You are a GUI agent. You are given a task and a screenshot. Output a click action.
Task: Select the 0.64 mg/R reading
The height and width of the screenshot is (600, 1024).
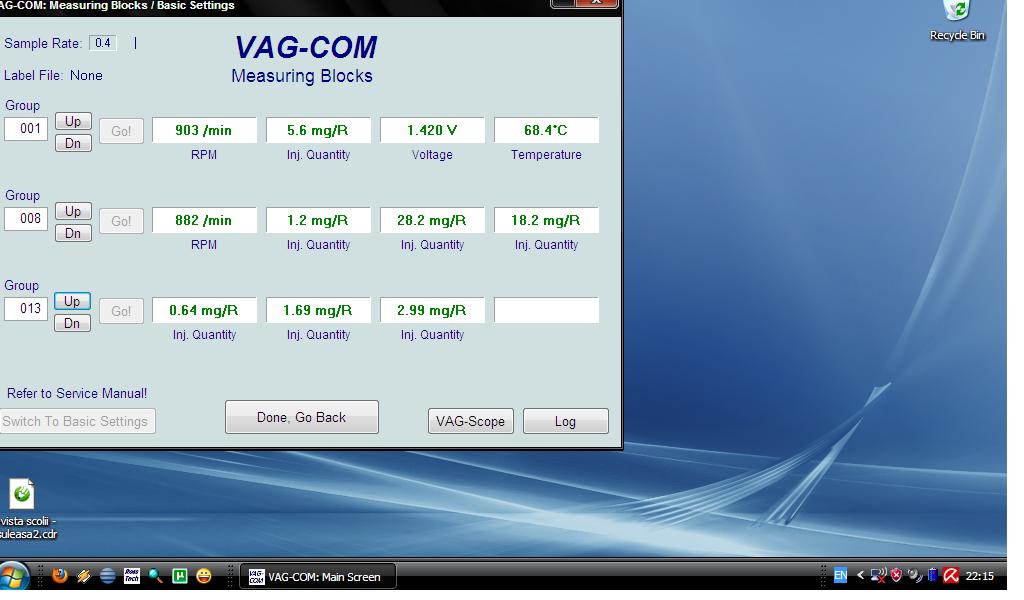coord(204,310)
